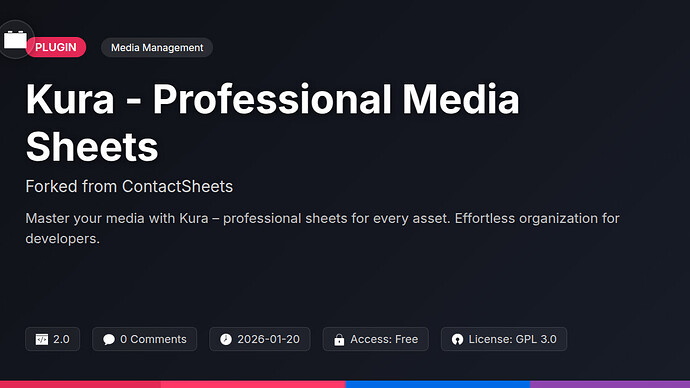Click the access lock icon
Screen dimensions: 690x388
point(339,339)
